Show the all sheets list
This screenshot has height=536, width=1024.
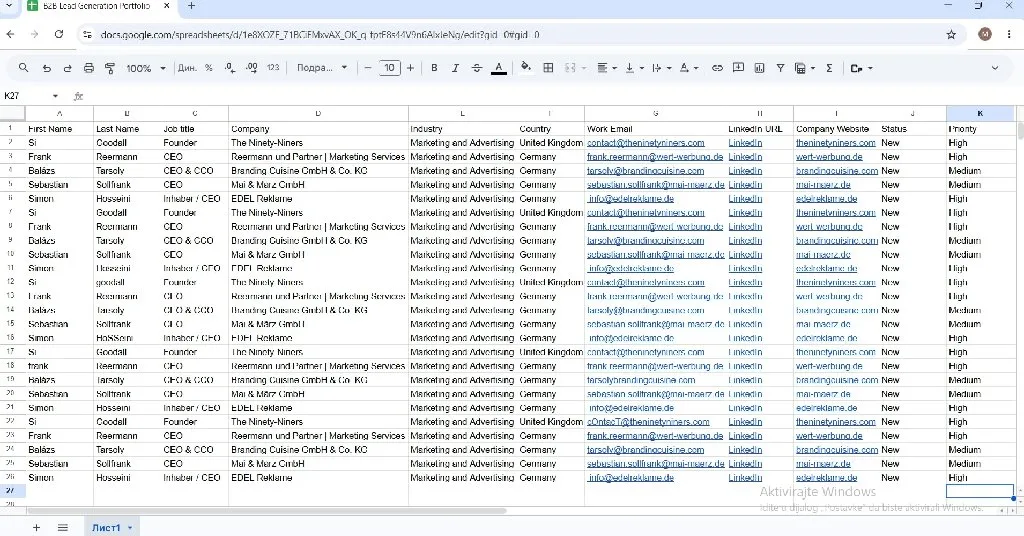pos(63,528)
